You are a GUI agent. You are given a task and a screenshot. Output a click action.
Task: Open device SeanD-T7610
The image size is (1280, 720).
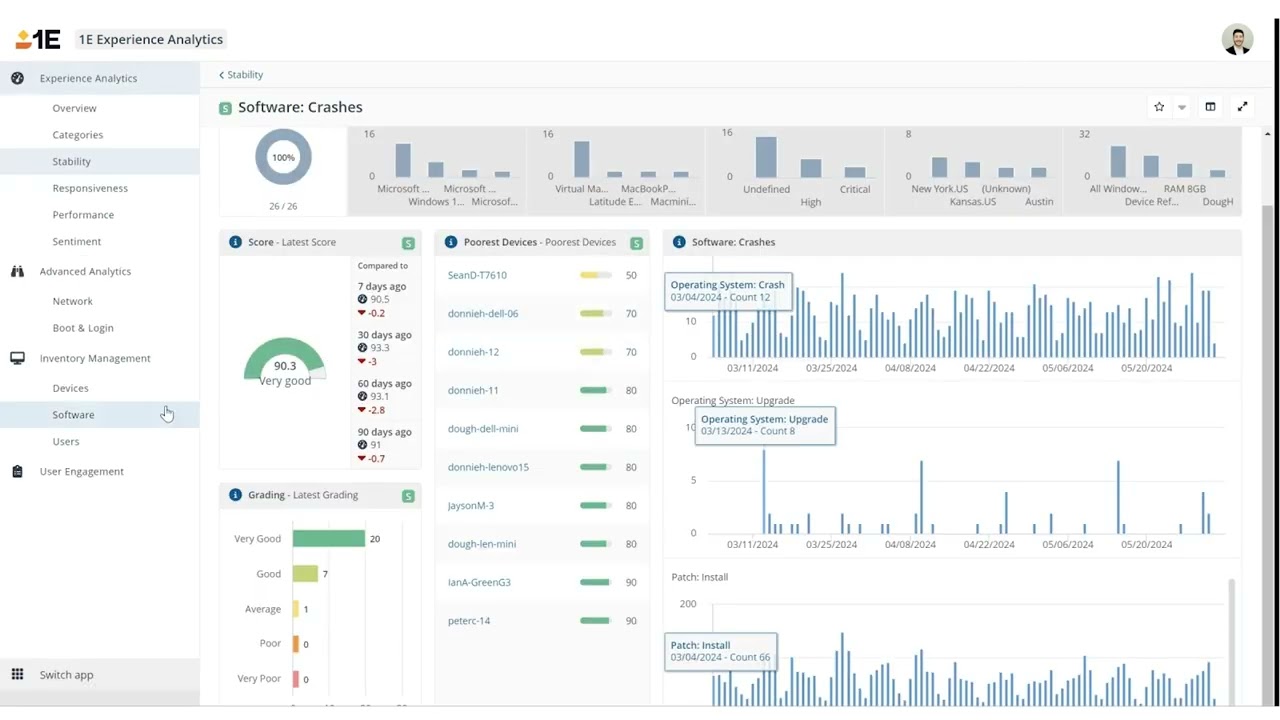[x=477, y=275]
